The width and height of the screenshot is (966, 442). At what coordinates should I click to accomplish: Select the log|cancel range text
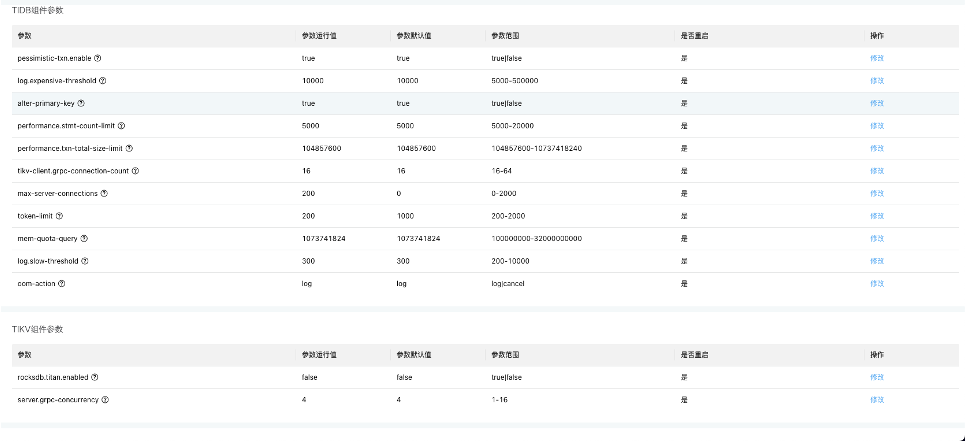tap(508, 284)
